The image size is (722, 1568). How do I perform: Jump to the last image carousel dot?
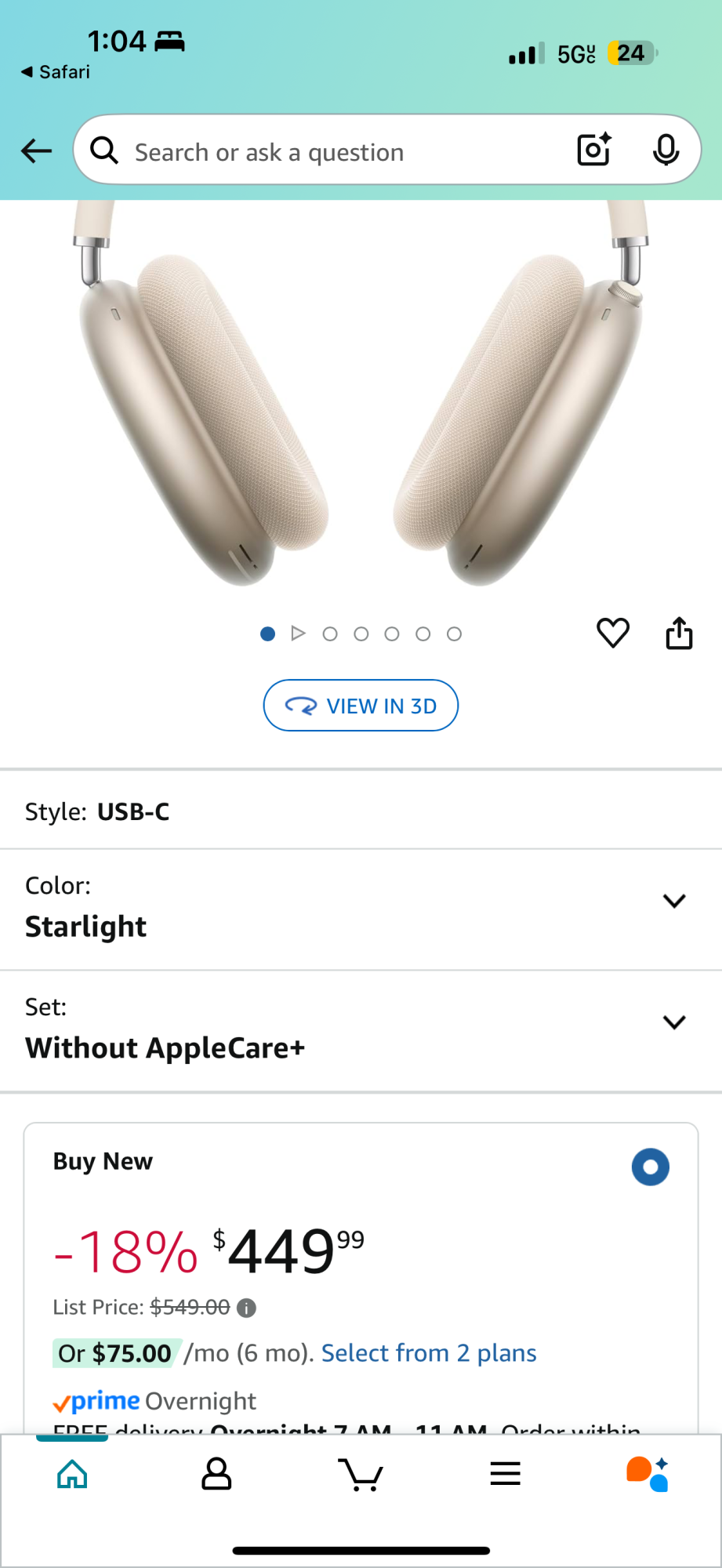pyautogui.click(x=454, y=634)
